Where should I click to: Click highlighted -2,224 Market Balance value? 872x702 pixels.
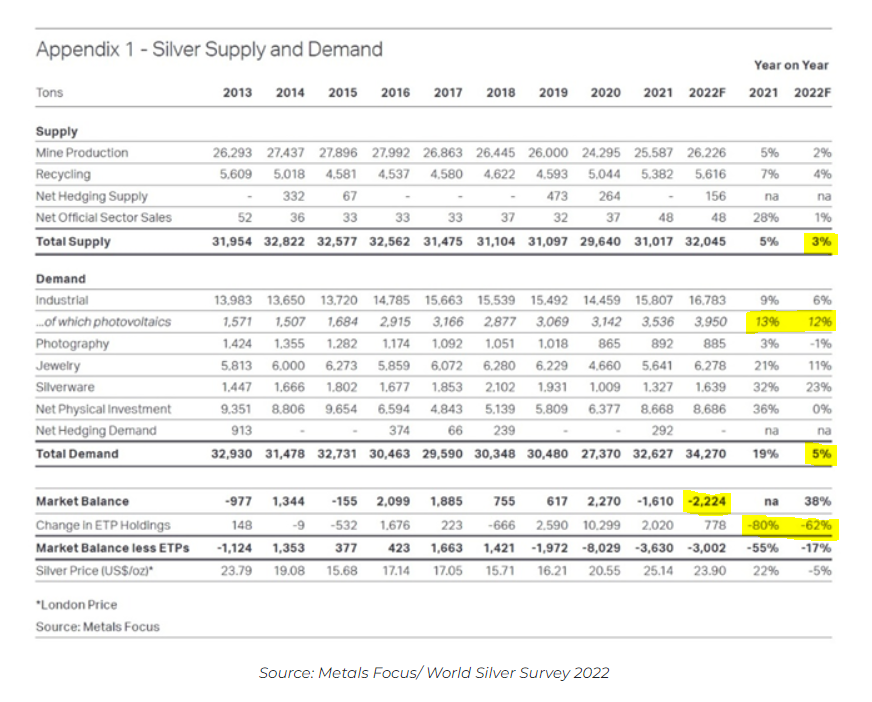[x=707, y=501]
